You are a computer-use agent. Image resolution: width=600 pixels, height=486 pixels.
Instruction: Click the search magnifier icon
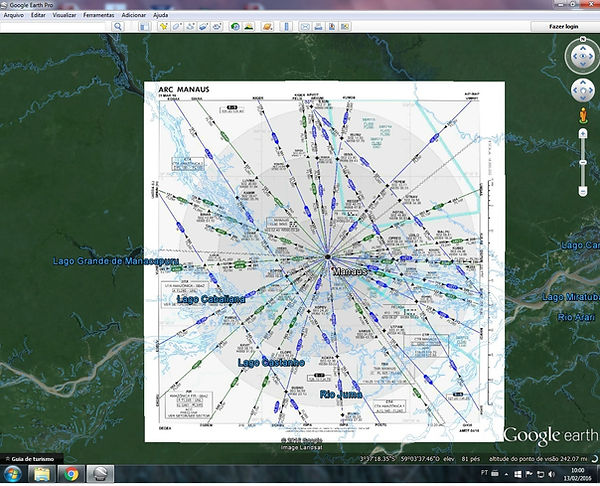118,26
